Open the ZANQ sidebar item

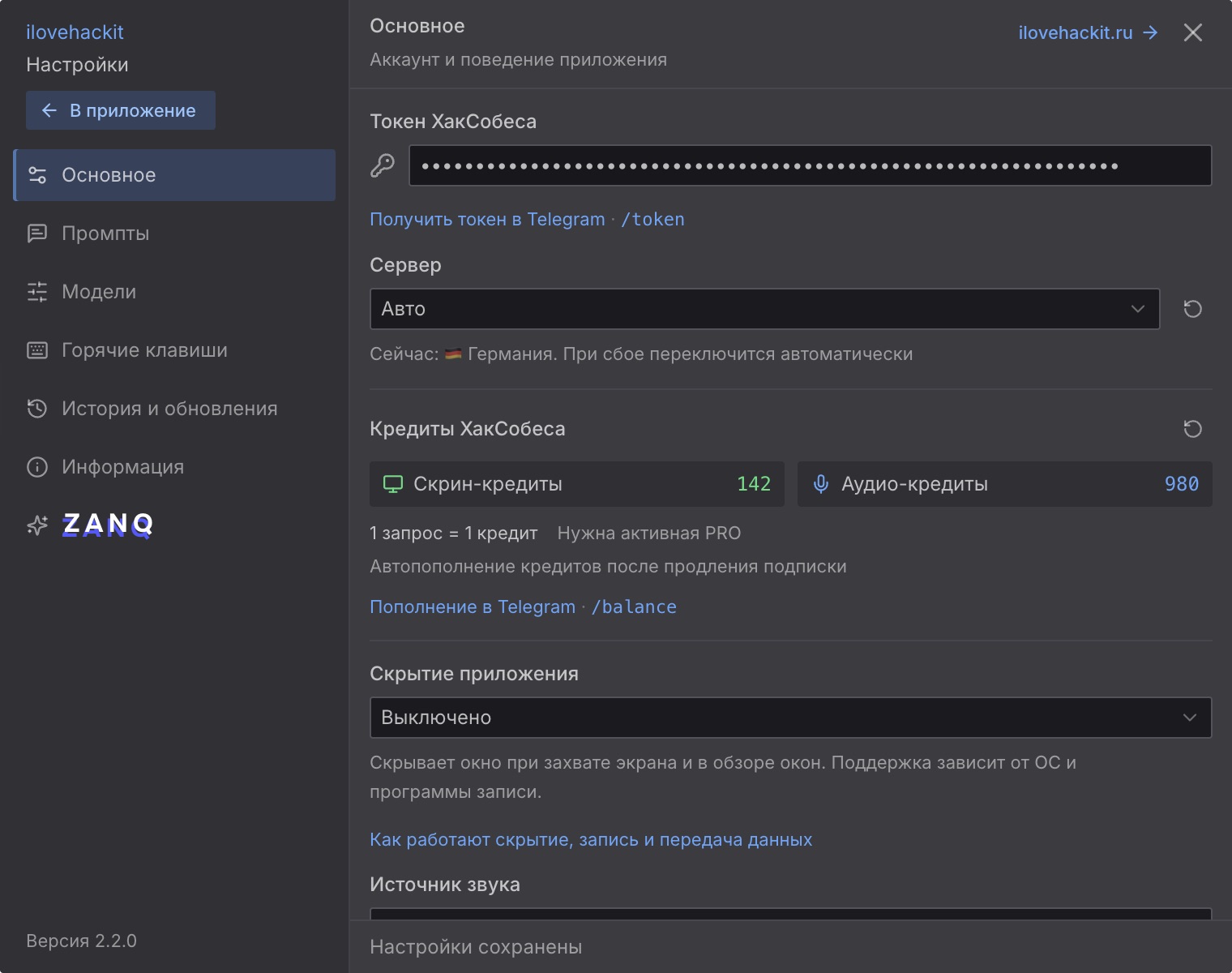[x=174, y=525]
